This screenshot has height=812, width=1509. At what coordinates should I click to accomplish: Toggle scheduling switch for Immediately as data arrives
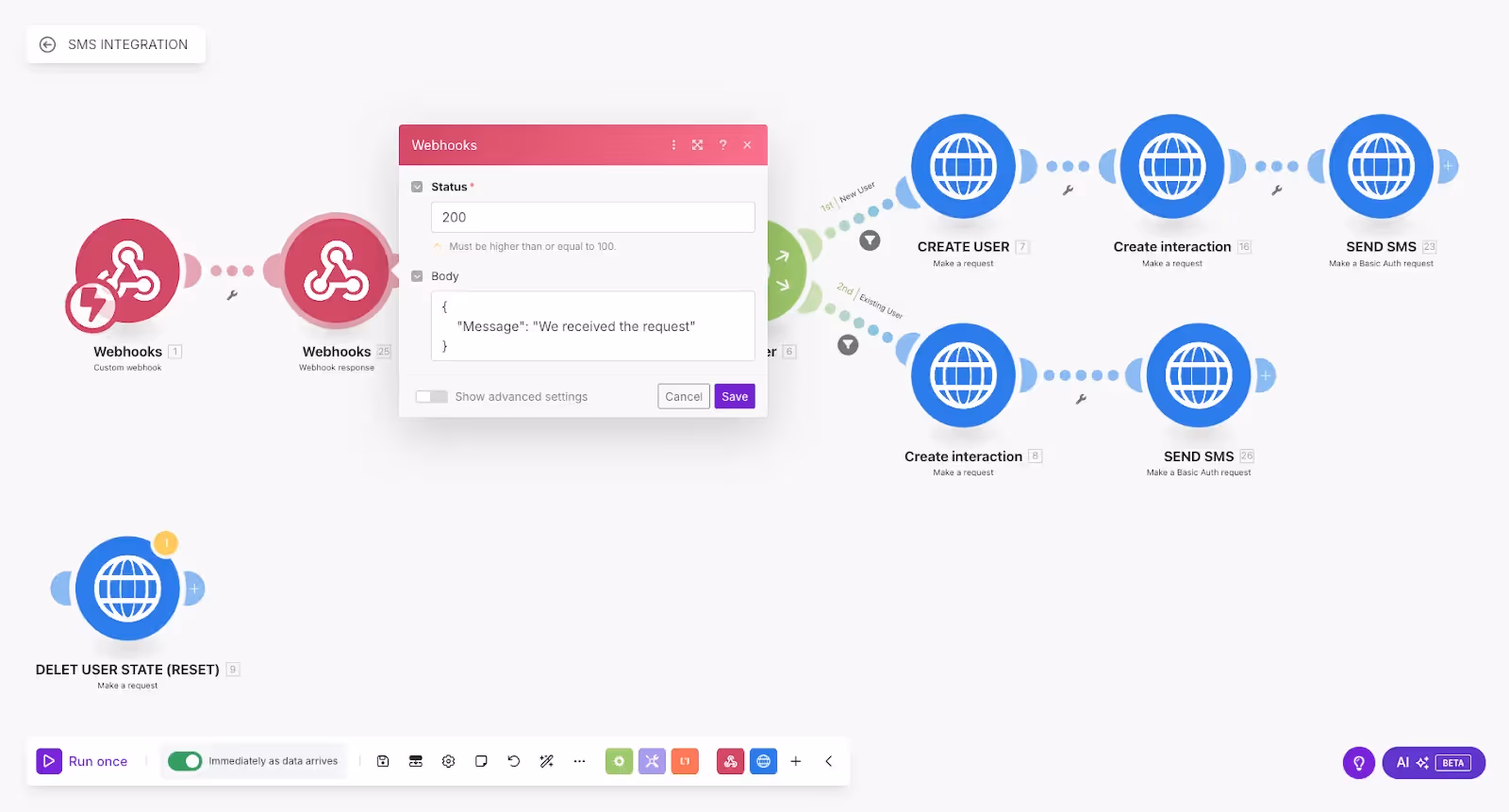[185, 761]
